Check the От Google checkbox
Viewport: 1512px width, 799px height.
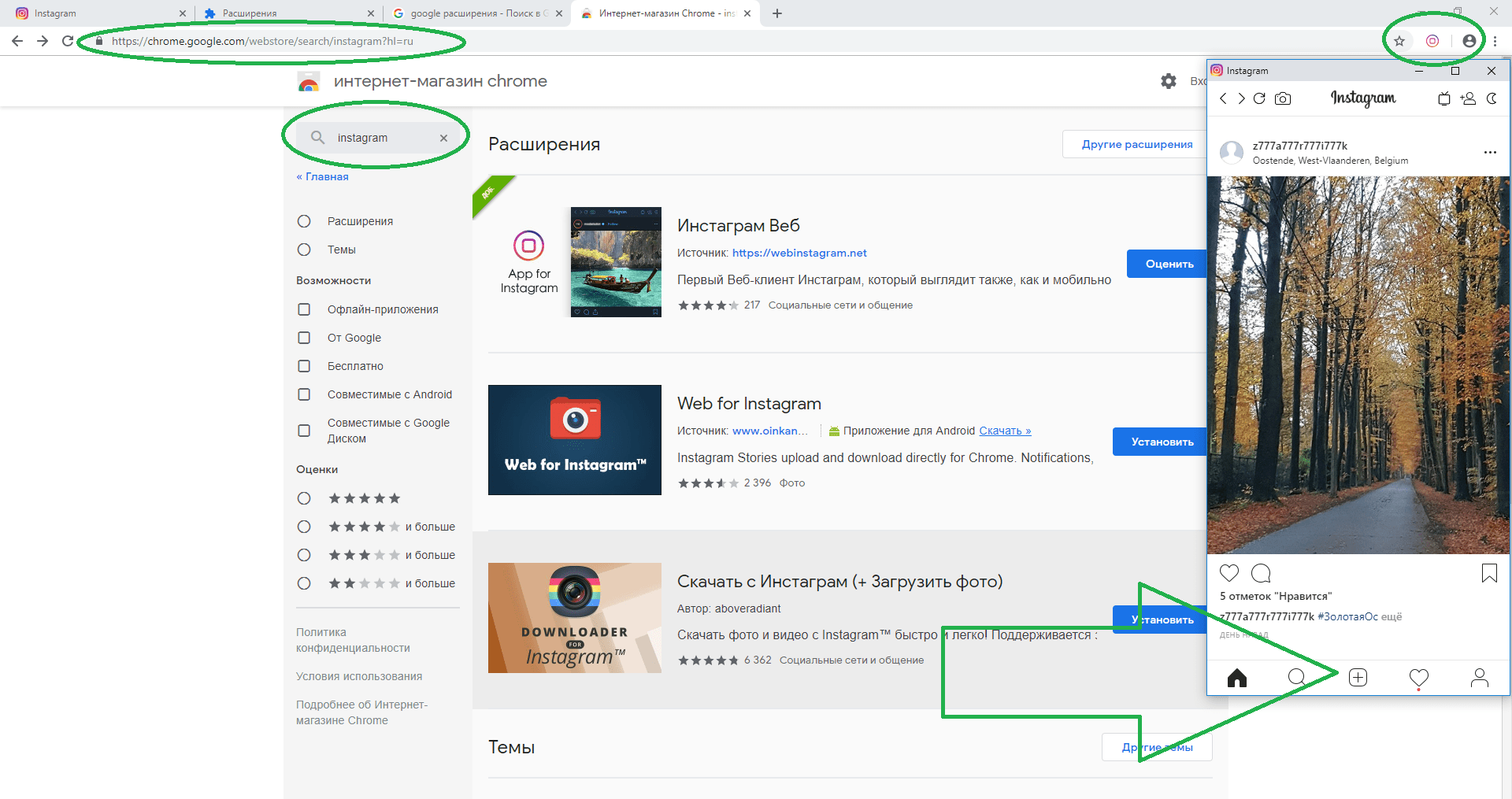pyautogui.click(x=304, y=338)
